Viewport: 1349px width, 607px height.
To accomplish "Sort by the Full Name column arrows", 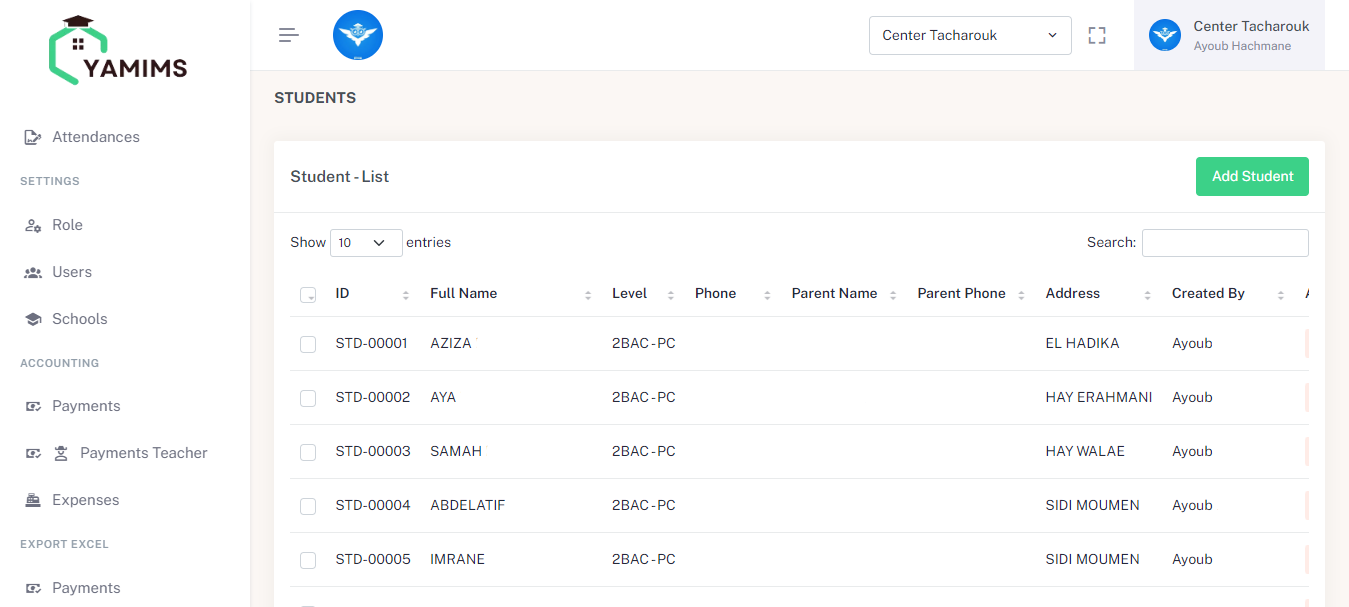I will click(x=587, y=294).
